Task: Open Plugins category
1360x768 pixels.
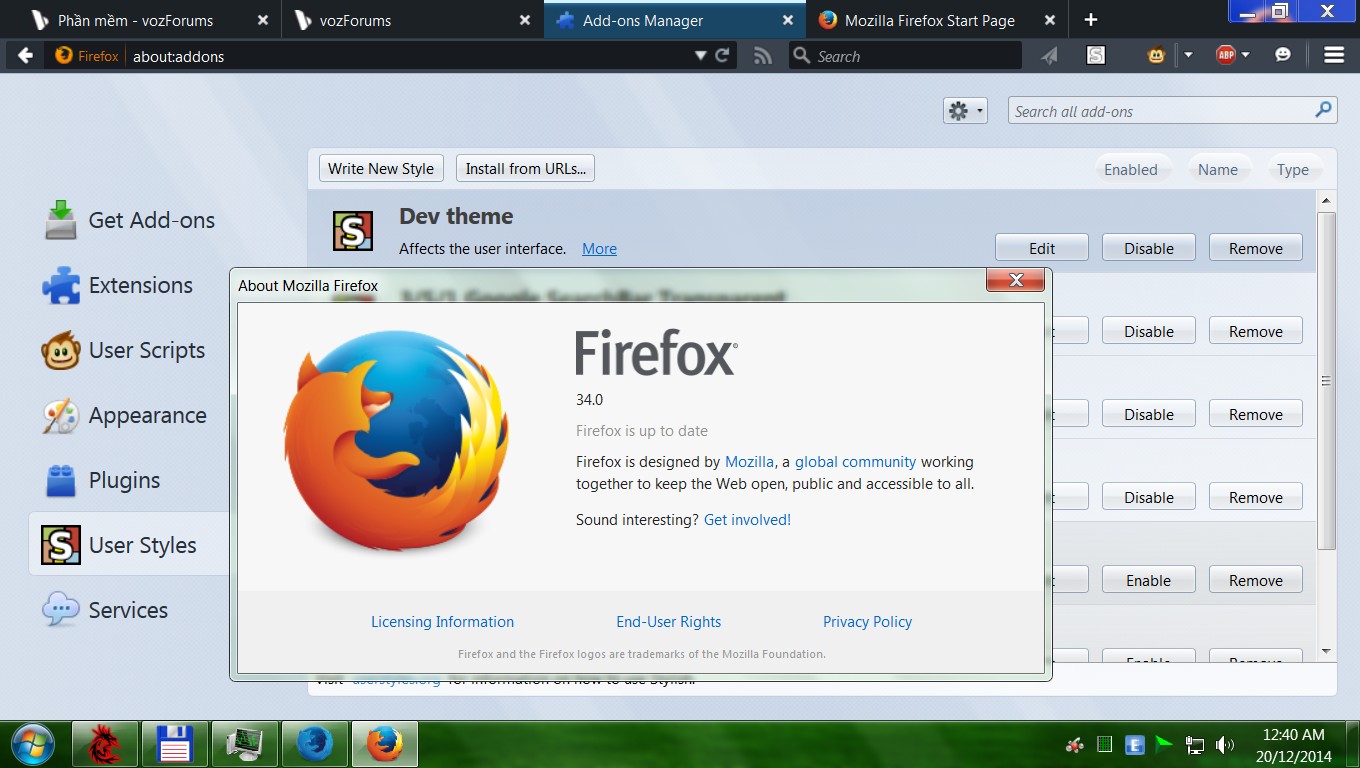Action: tap(130, 480)
